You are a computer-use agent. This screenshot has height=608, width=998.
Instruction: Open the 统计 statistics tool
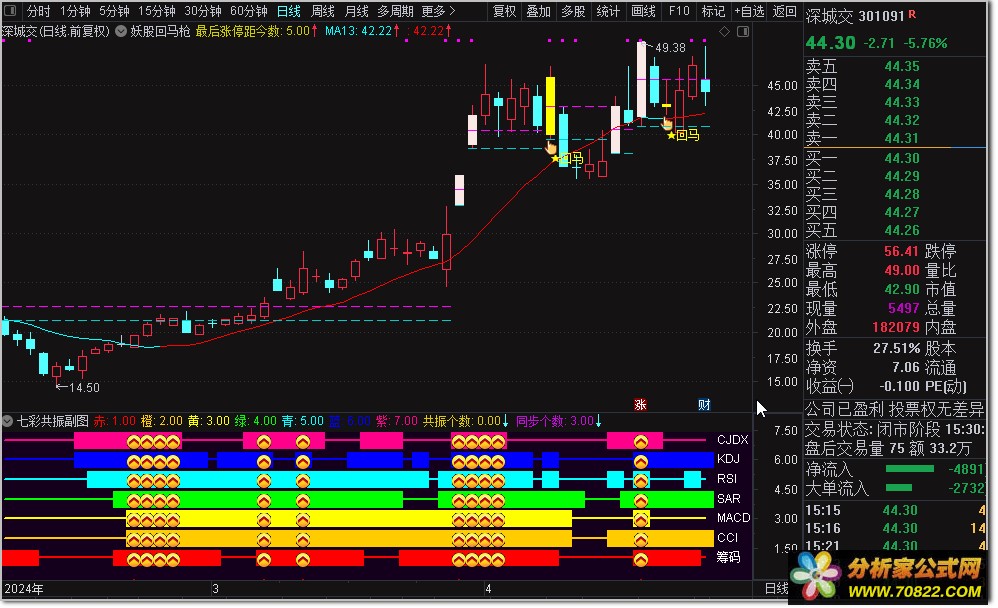(608, 11)
